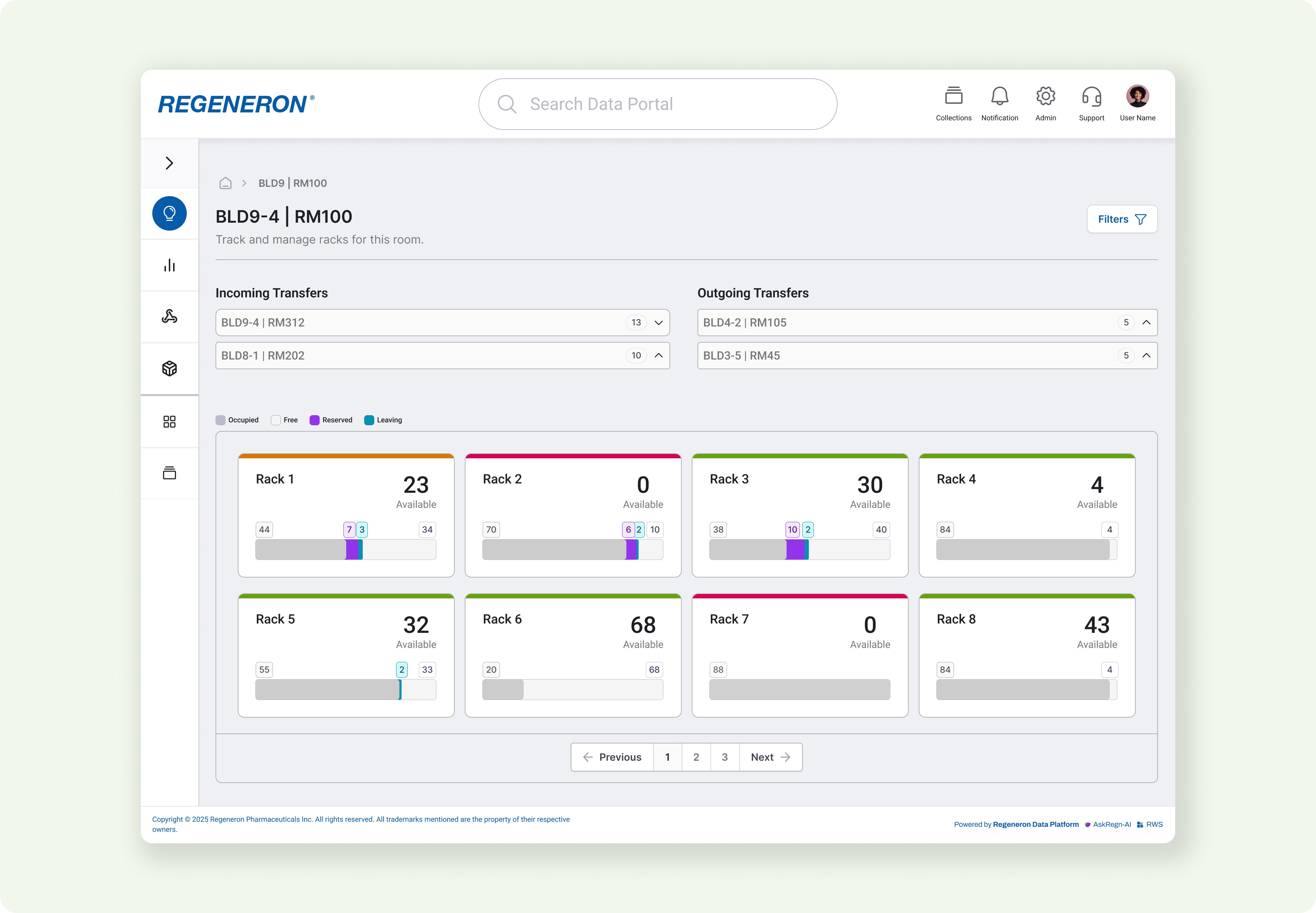Click the home breadcrumb icon
Viewport: 1316px width, 913px height.
pos(225,183)
